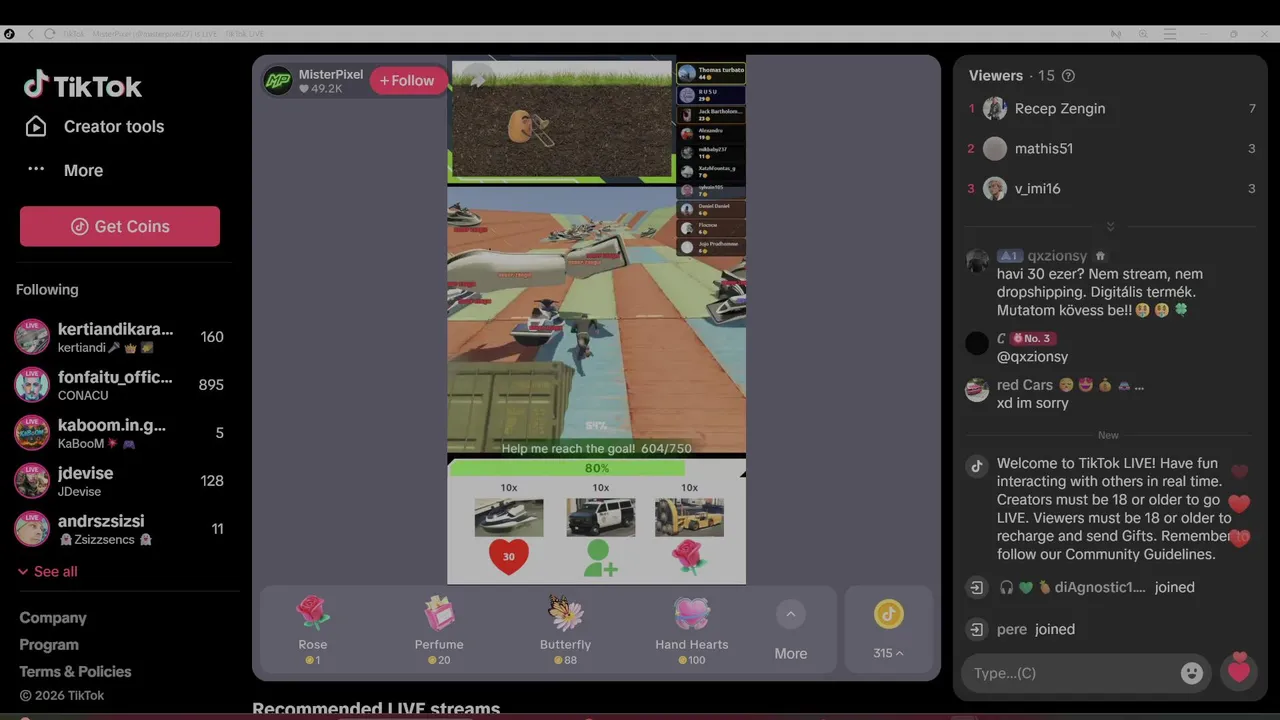Screen dimensions: 1280x720
Task: Click the browser back arrow
Action: [31, 34]
